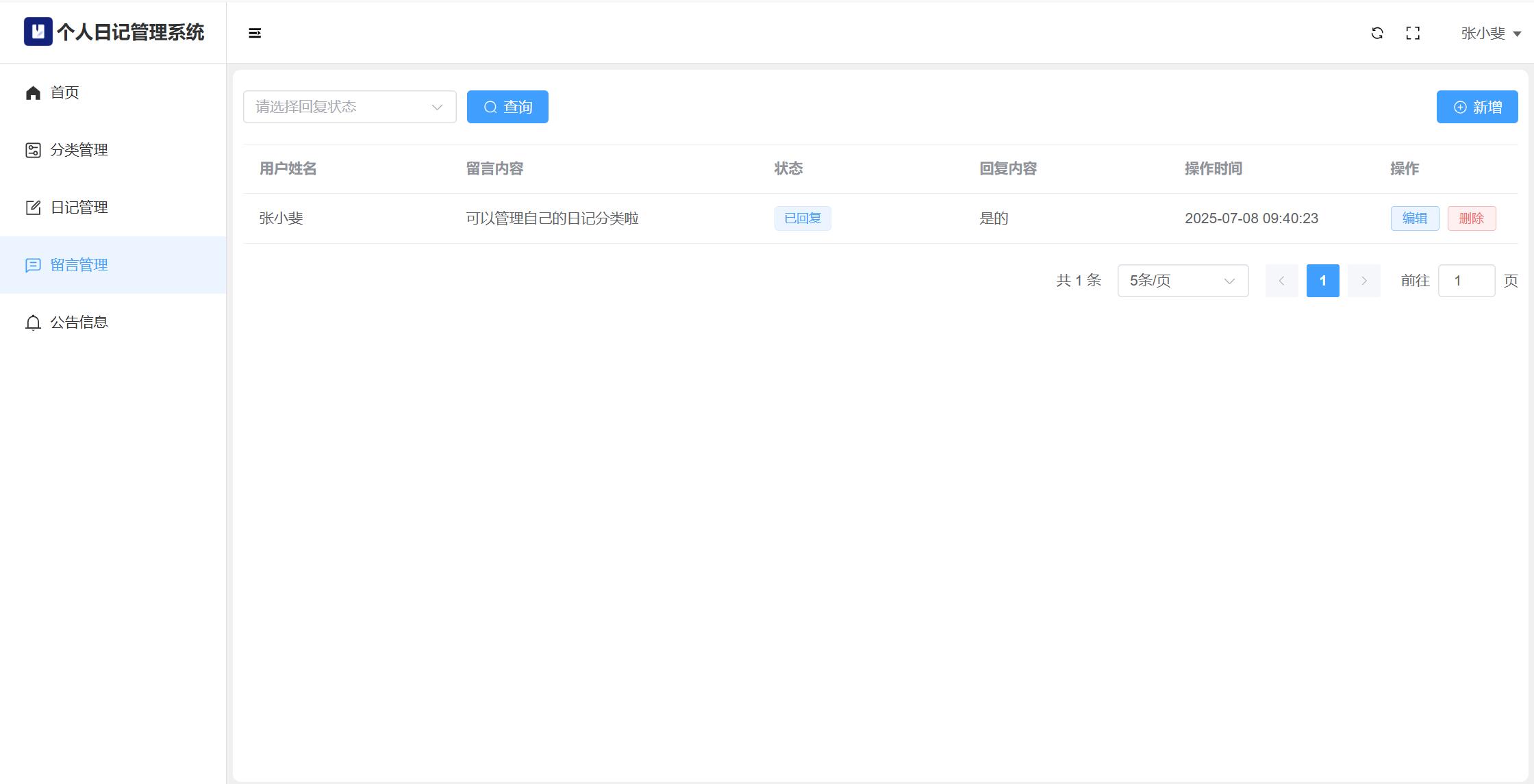
Task: Click 编辑 for the 张小斐 message
Action: click(1414, 218)
